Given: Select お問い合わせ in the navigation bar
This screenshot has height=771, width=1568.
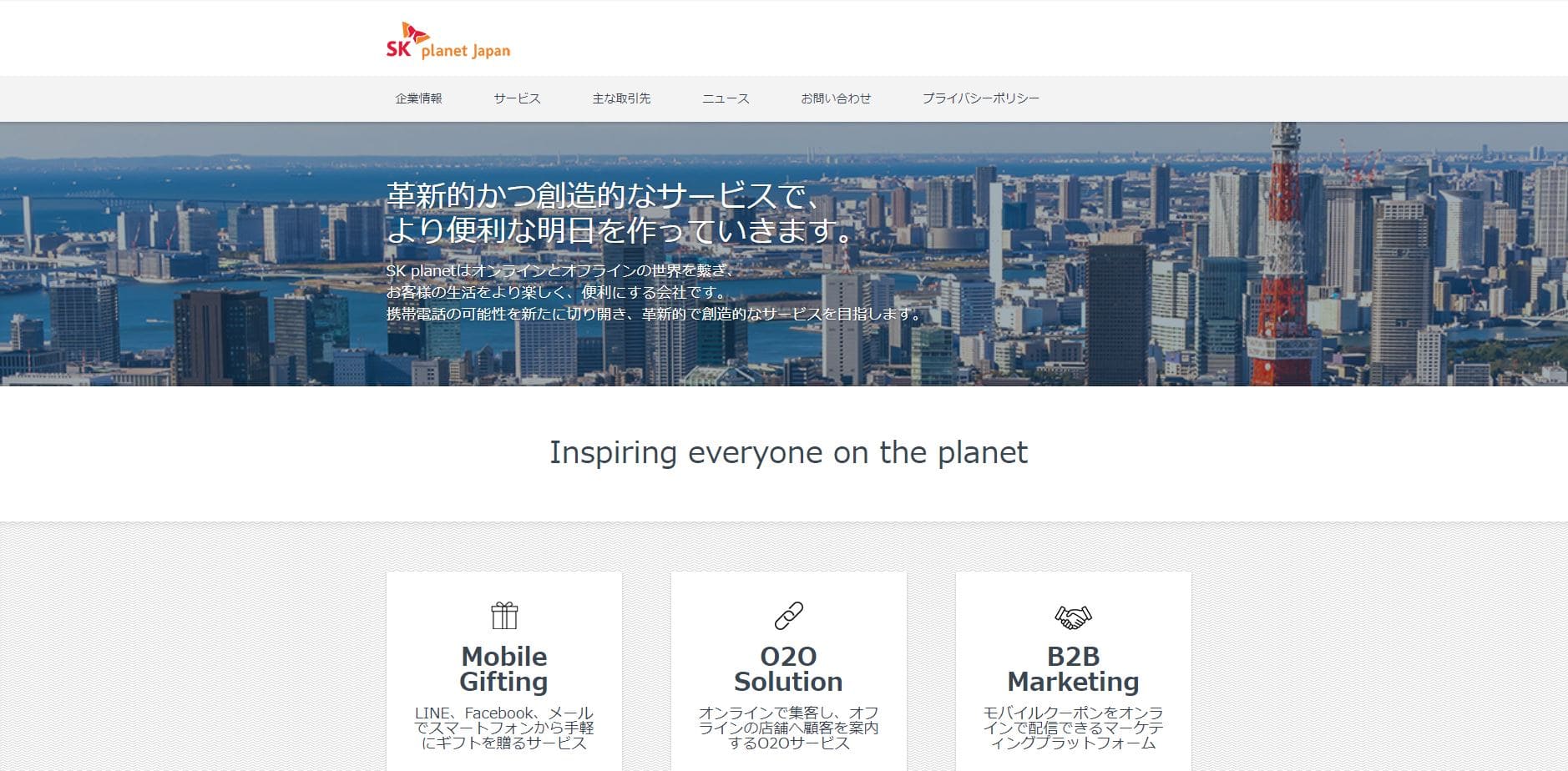Looking at the screenshot, I should (836, 98).
